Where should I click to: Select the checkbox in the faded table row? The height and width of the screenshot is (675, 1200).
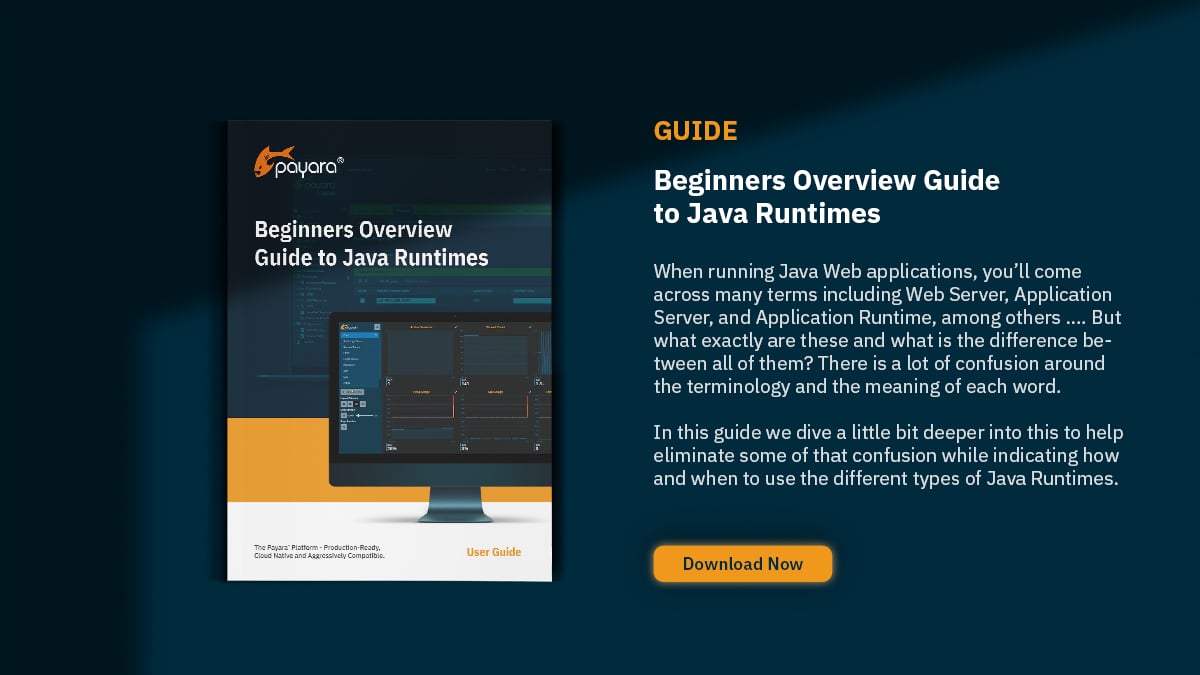pos(361,300)
